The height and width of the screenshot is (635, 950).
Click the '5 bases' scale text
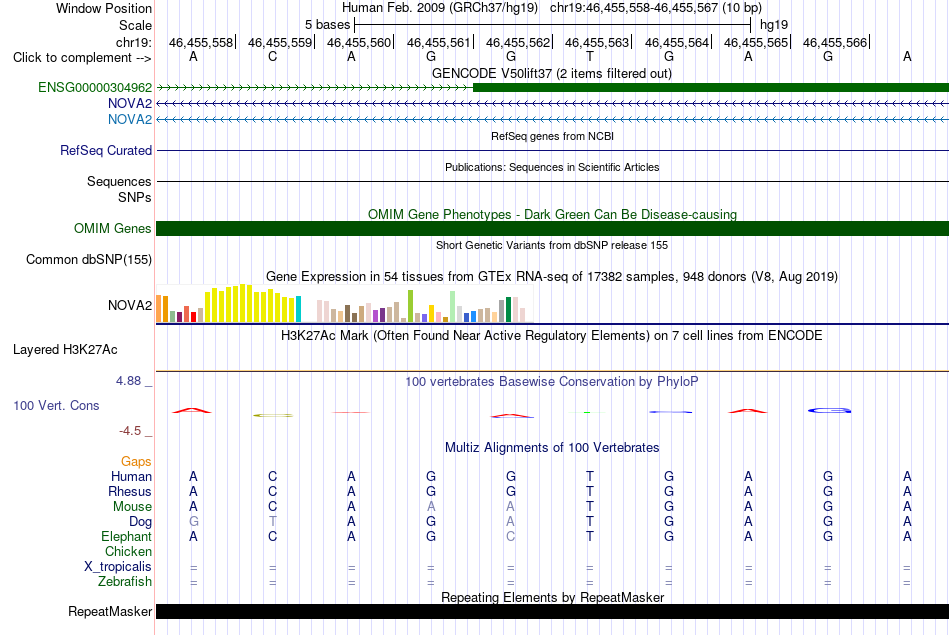pyautogui.click(x=327, y=25)
